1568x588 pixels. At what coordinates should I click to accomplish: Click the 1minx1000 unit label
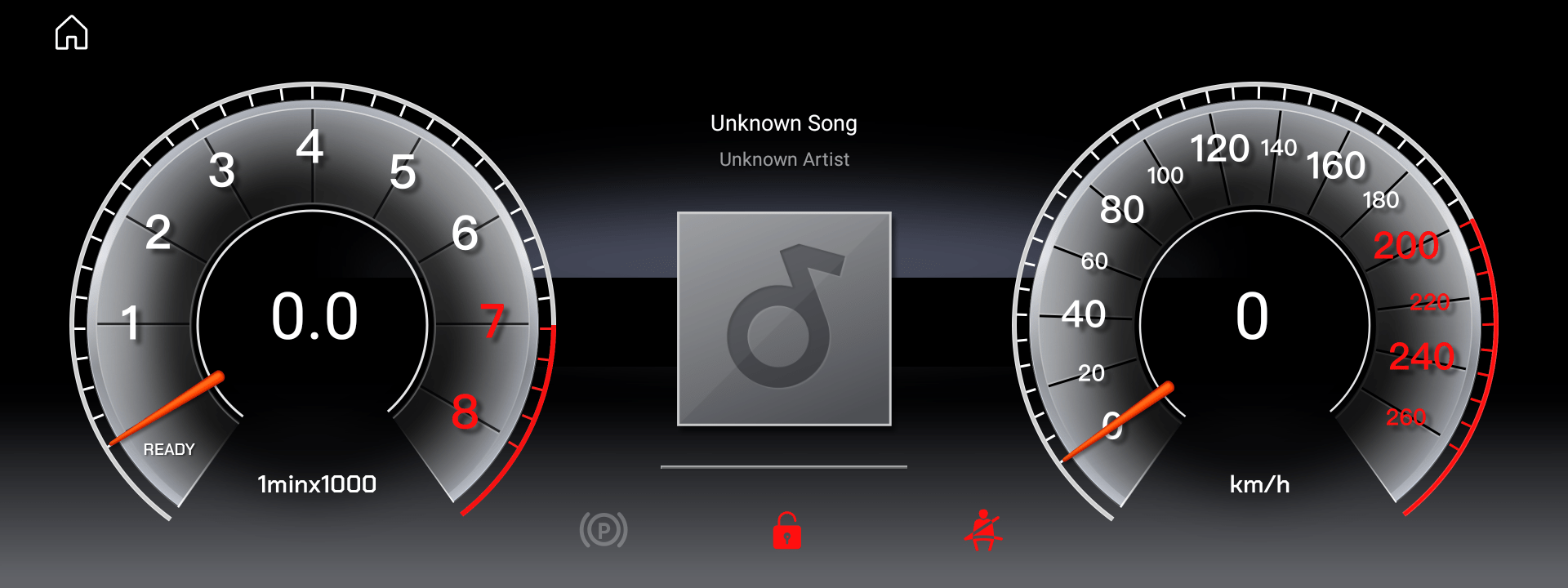pyautogui.click(x=317, y=484)
